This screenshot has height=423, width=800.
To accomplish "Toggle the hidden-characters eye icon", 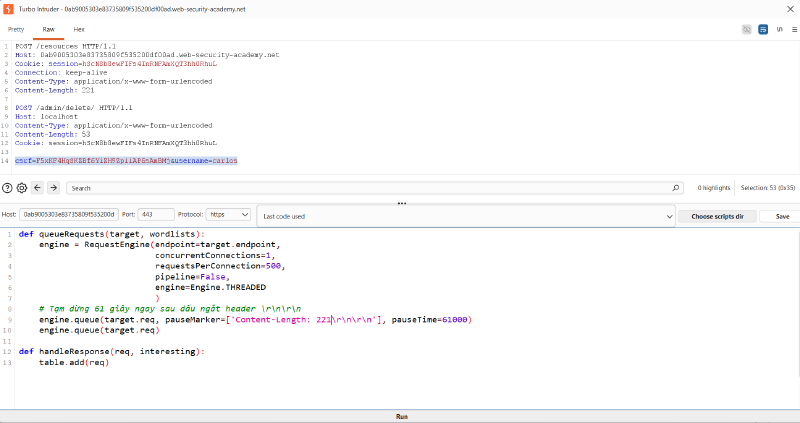I will 746,30.
